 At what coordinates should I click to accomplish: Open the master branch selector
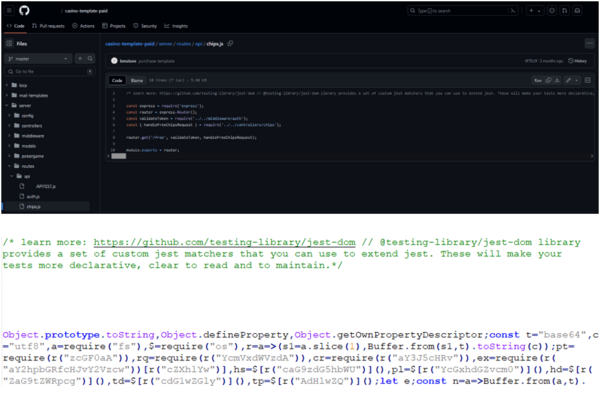pyautogui.click(x=38, y=59)
